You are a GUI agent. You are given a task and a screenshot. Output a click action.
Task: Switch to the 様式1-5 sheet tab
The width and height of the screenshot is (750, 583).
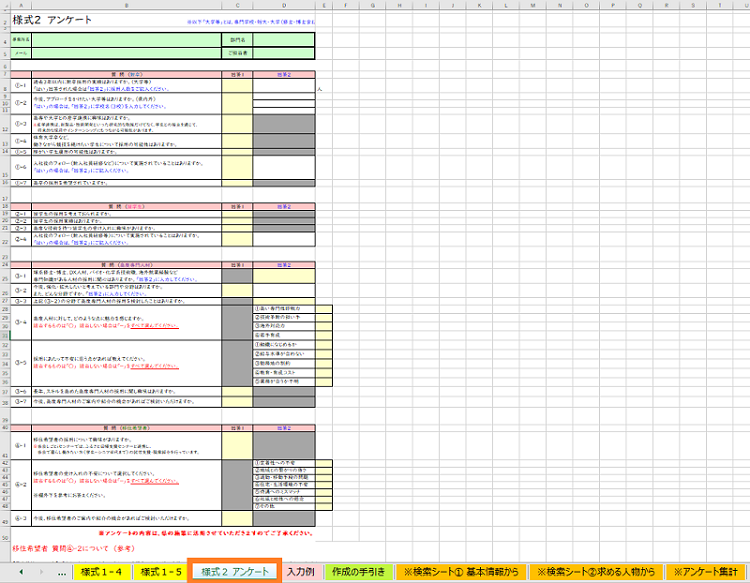[x=161, y=571]
